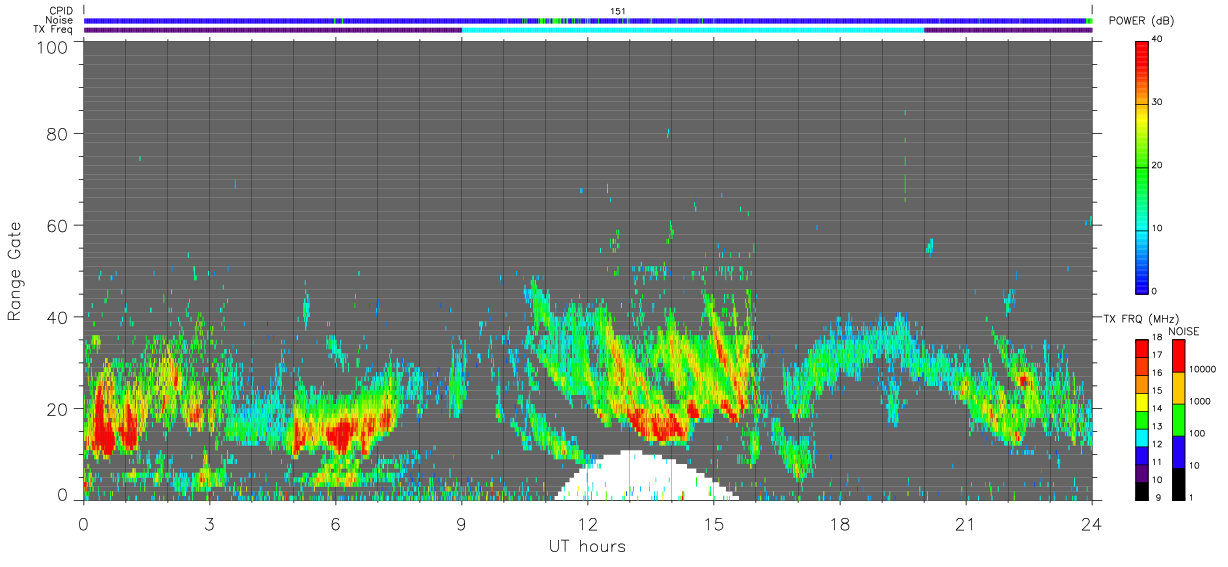Click the Range Gate axis title

(x=15, y=272)
